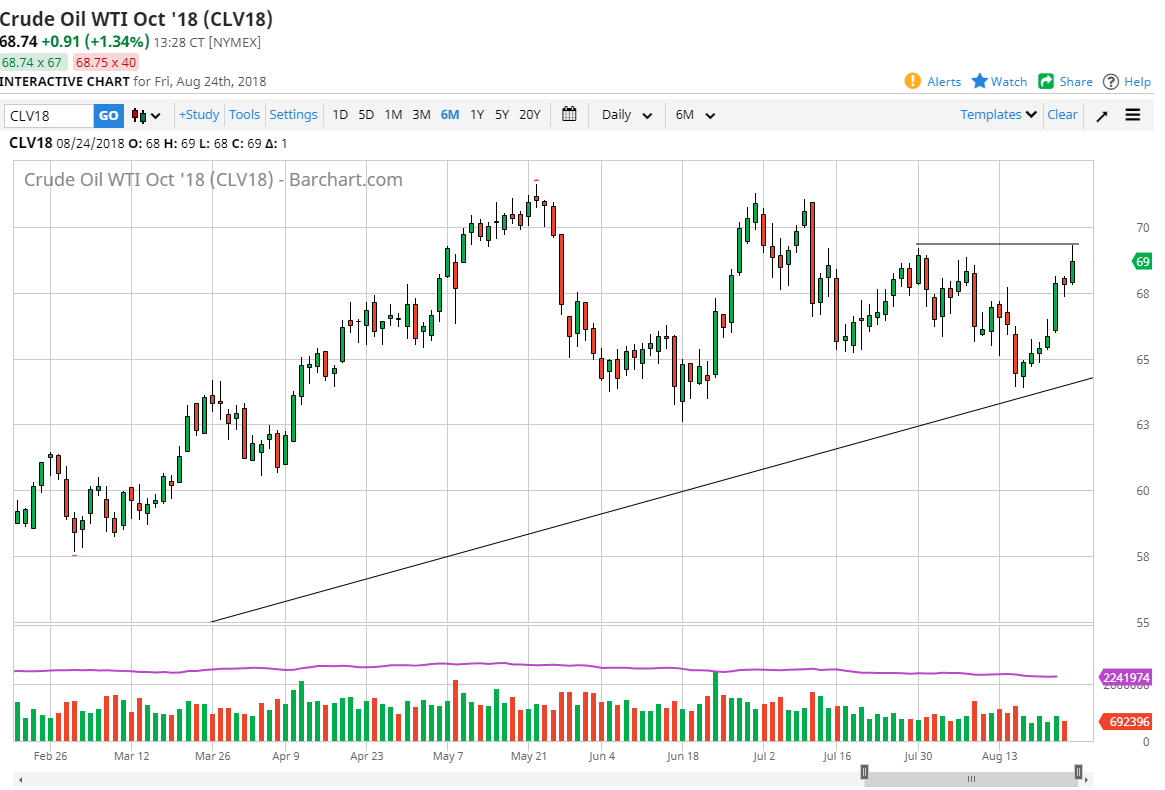Pop out the chart with the arrow icon
The width and height of the screenshot is (1165, 790).
pyautogui.click(x=1101, y=115)
